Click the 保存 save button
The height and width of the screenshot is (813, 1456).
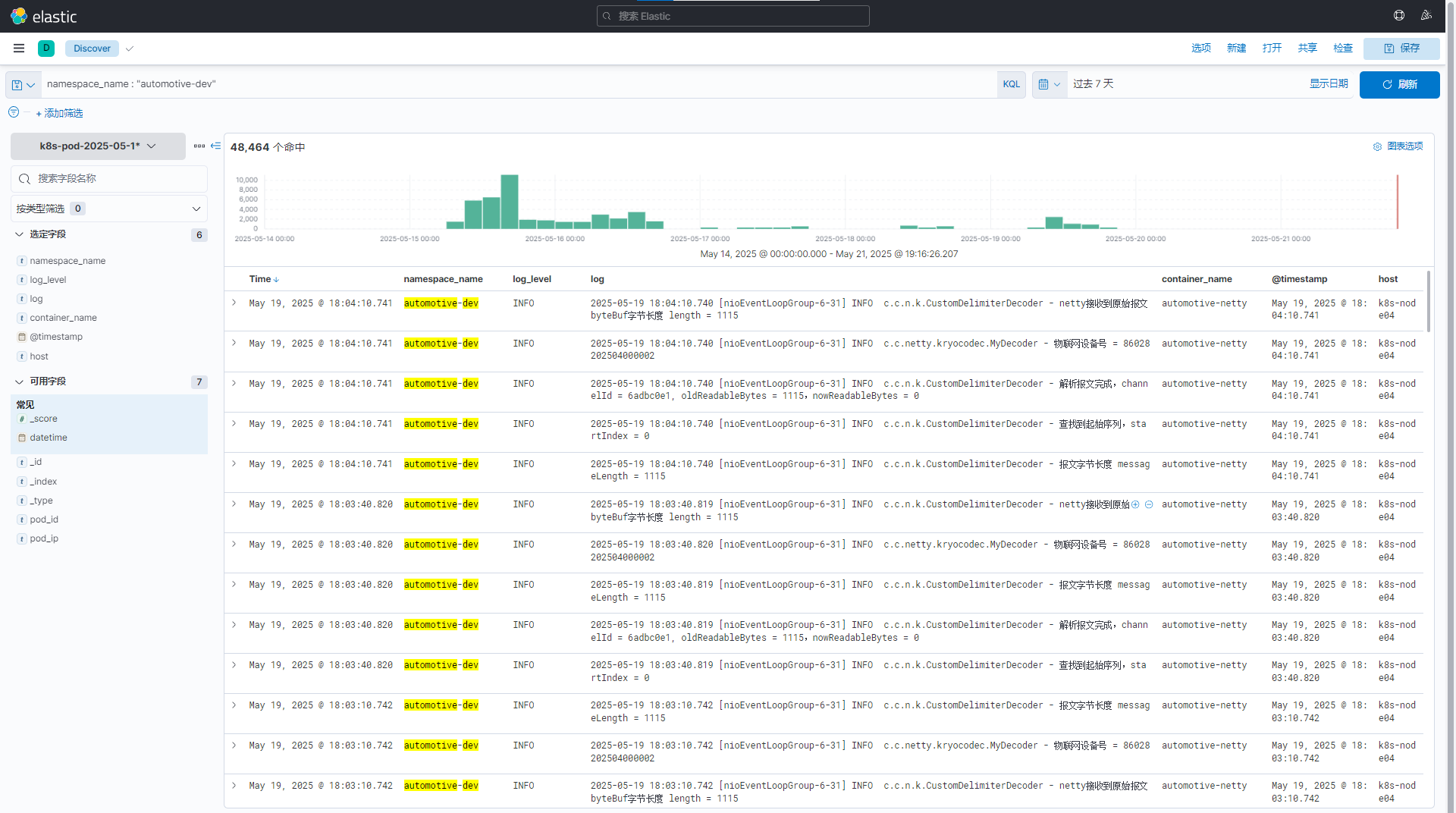(x=1401, y=49)
